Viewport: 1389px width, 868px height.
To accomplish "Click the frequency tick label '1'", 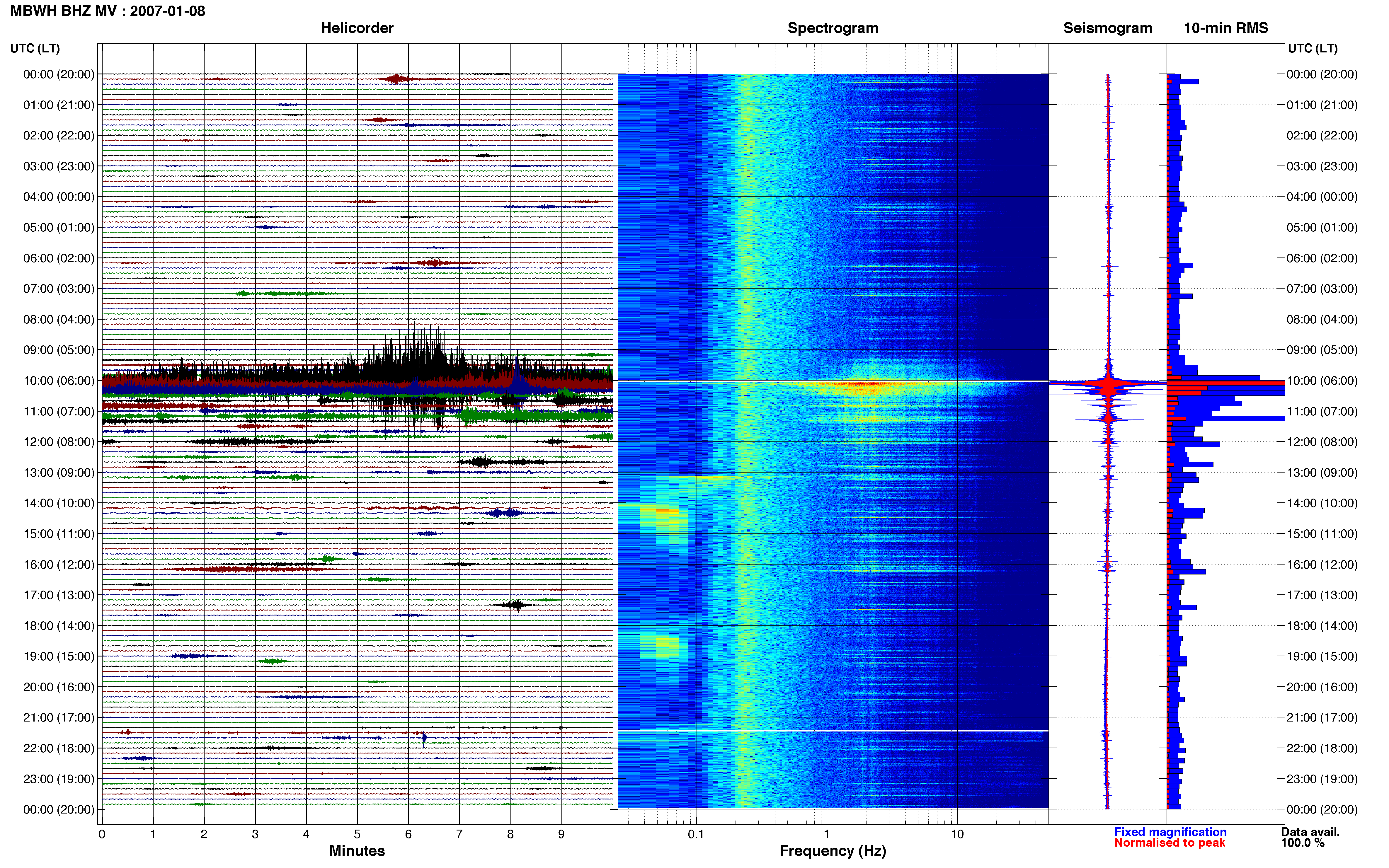I will (826, 834).
